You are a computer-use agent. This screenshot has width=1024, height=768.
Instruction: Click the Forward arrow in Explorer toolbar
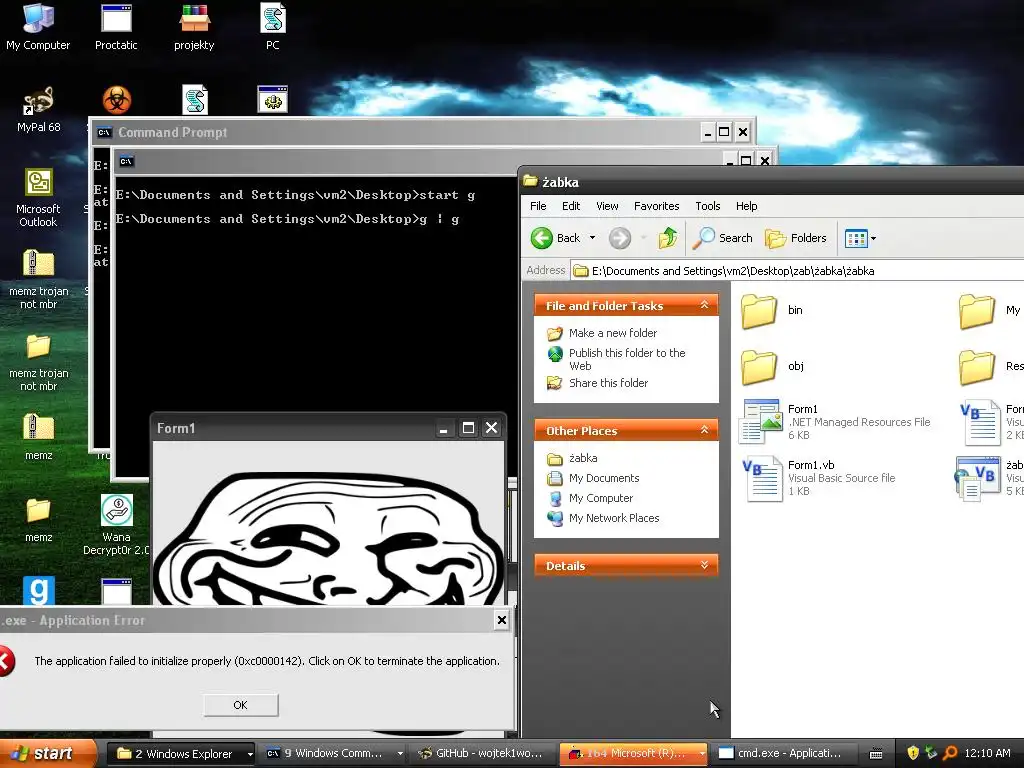tap(620, 238)
